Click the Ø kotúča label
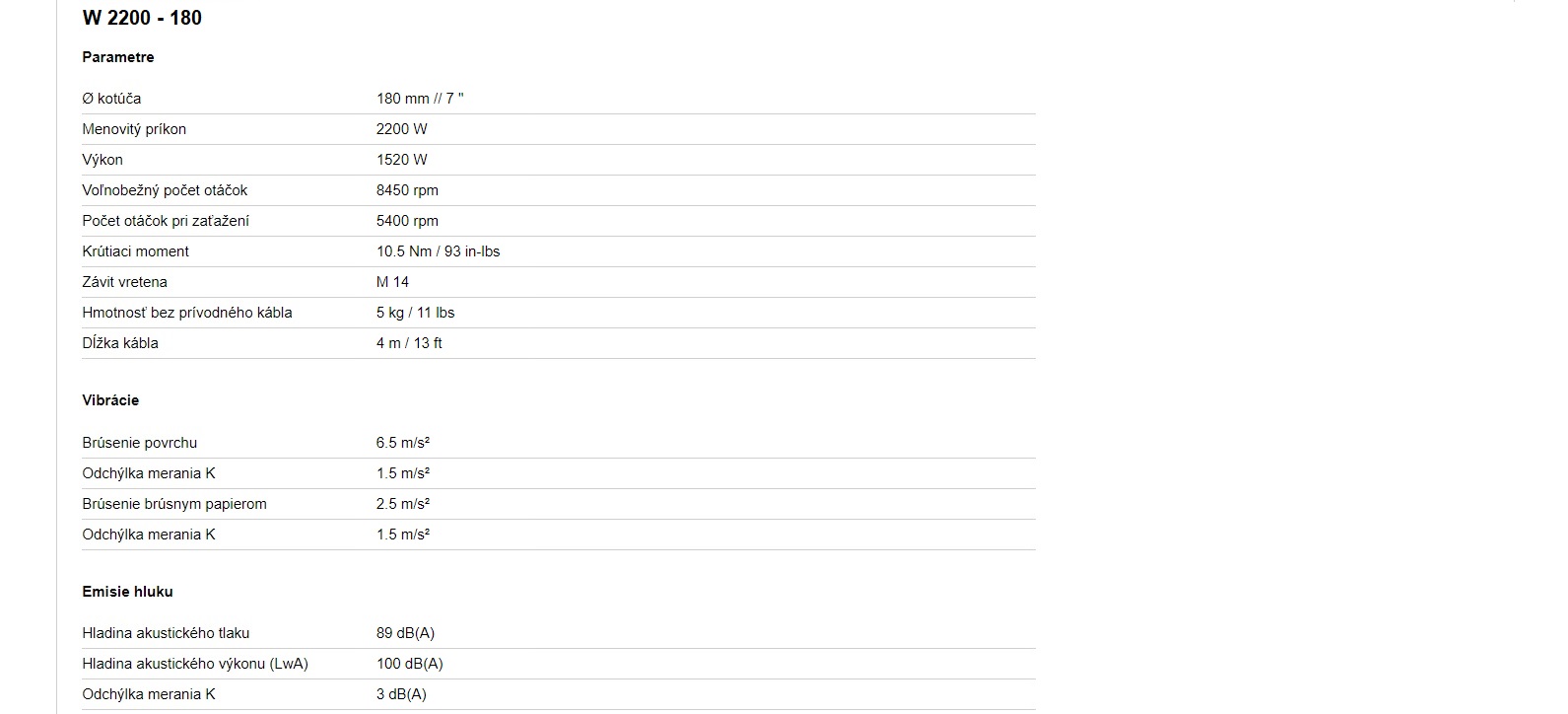Screen dimensions: 1568x714 [111, 99]
